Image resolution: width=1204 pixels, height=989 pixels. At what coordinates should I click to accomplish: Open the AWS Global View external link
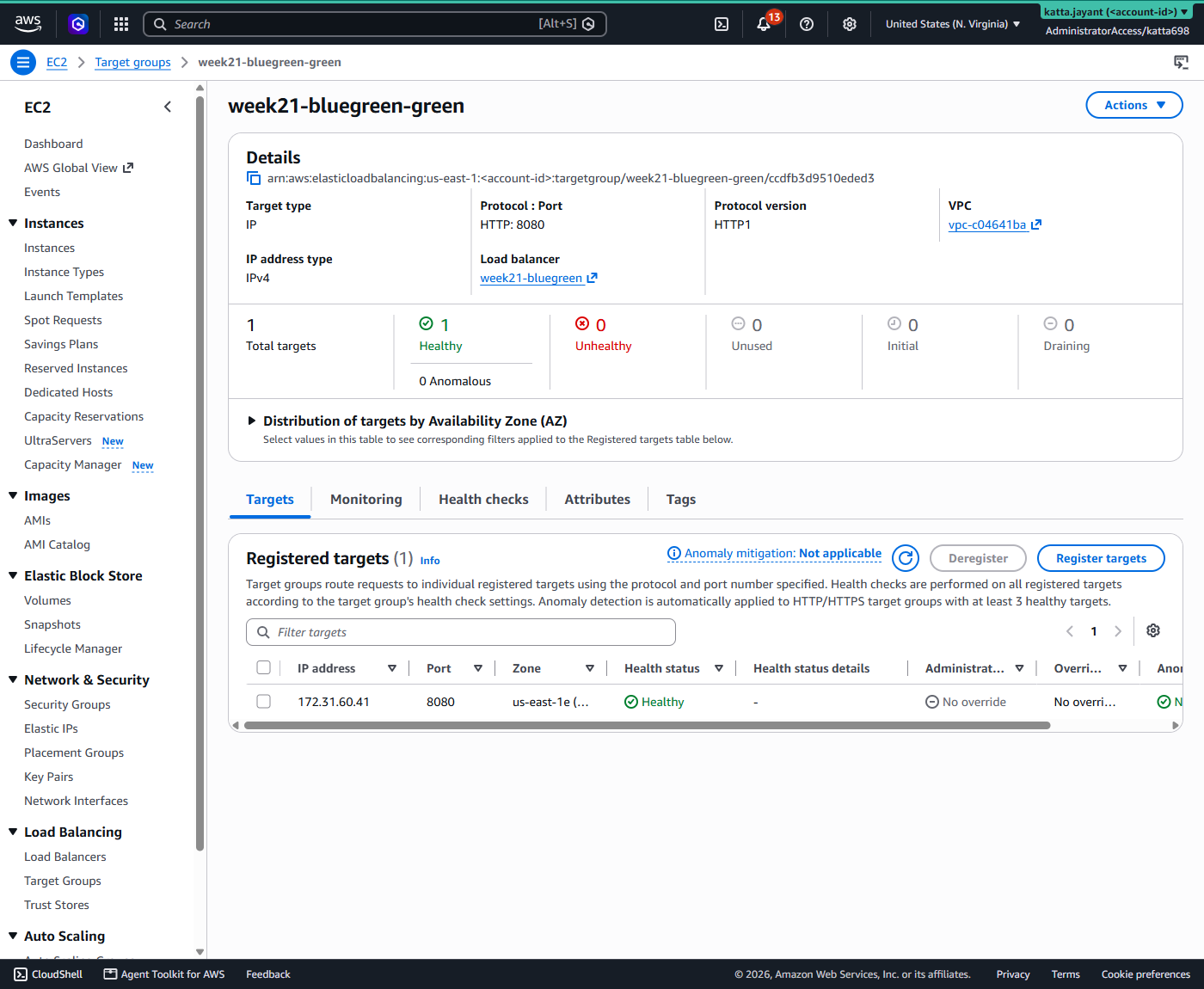click(x=78, y=168)
